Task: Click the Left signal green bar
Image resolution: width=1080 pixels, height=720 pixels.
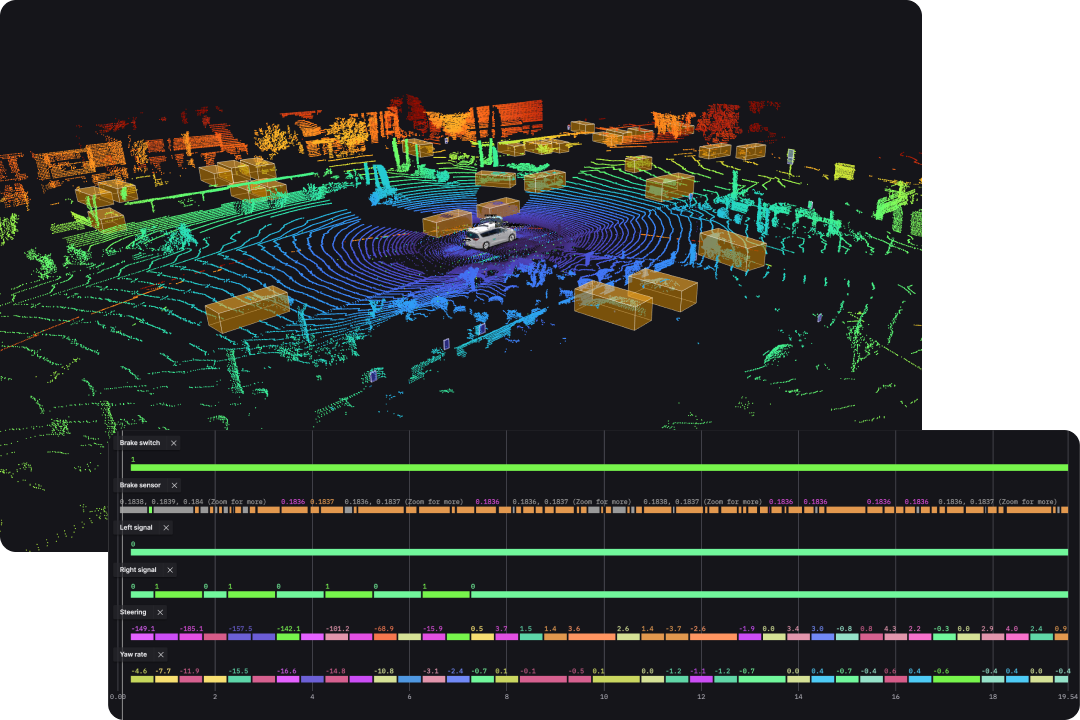Action: point(400,551)
